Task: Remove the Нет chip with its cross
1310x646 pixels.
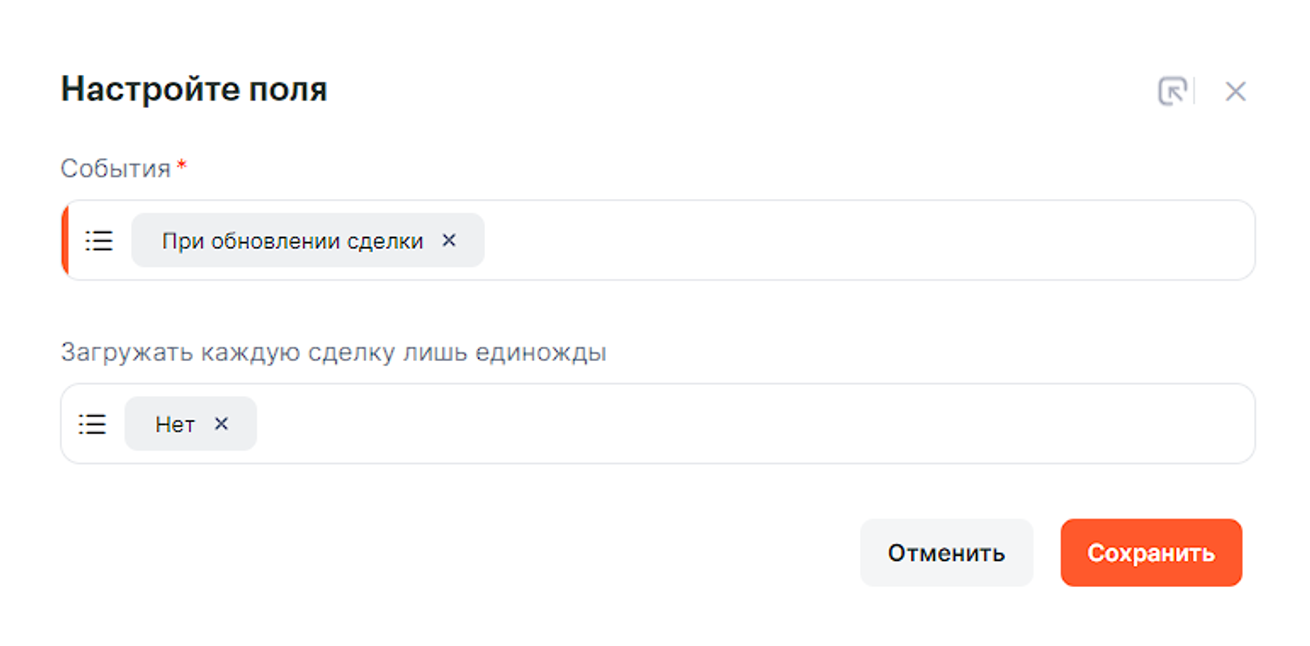Action: tap(221, 424)
